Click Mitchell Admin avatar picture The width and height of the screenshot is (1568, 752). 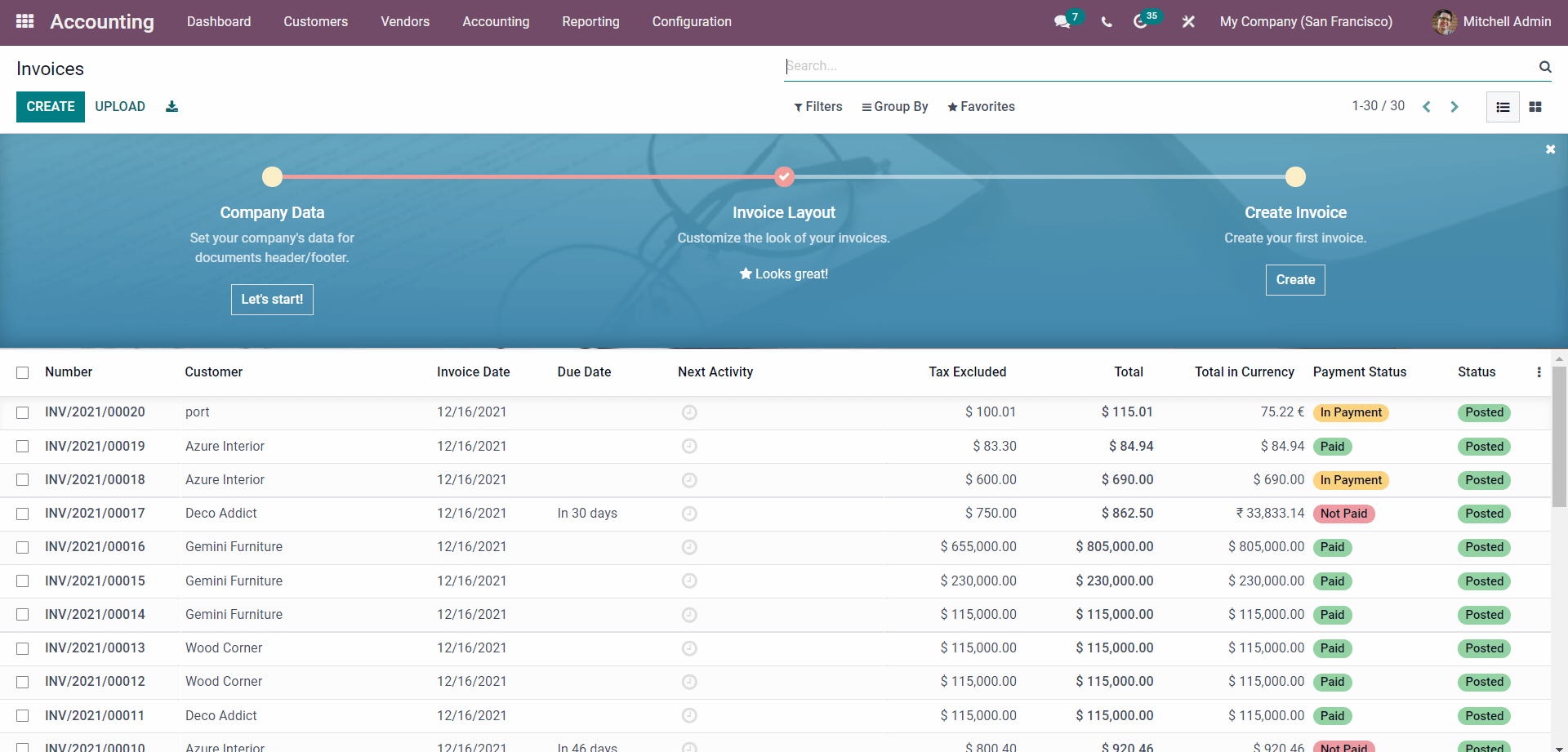coord(1444,22)
